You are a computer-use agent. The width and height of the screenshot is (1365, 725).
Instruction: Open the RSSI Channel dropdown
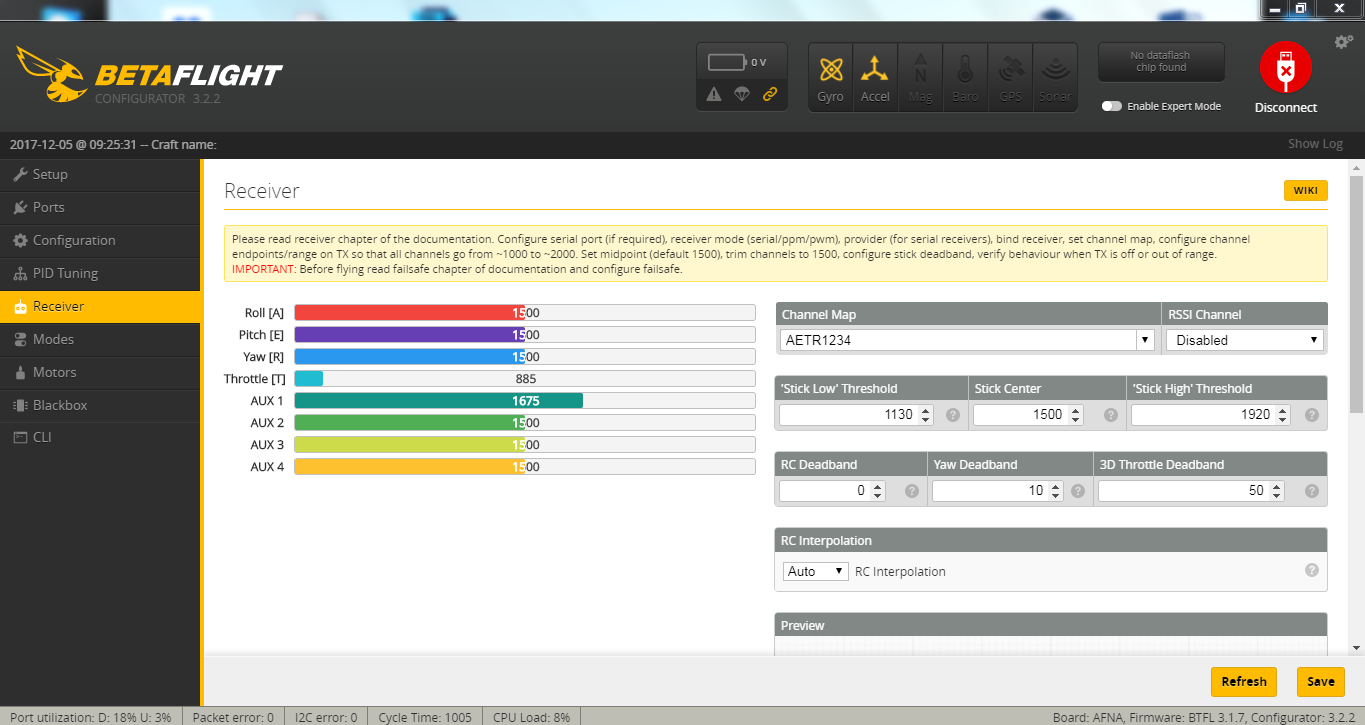pyautogui.click(x=1244, y=340)
